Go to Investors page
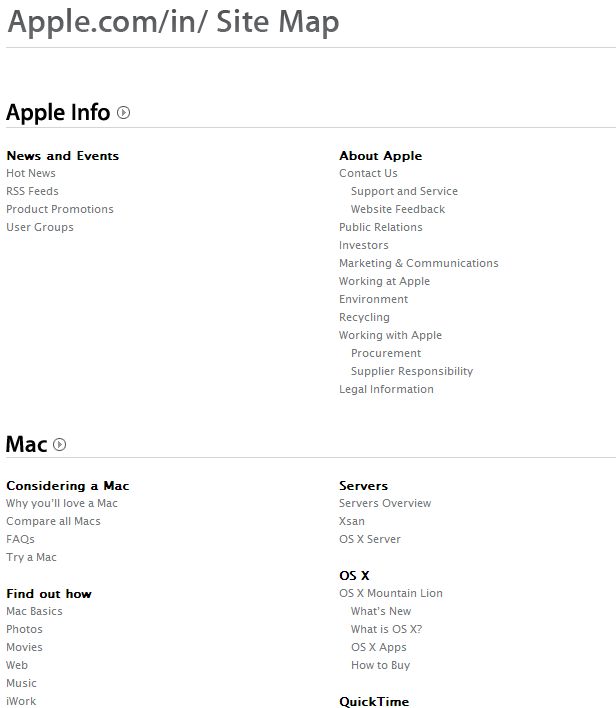 [x=364, y=245]
